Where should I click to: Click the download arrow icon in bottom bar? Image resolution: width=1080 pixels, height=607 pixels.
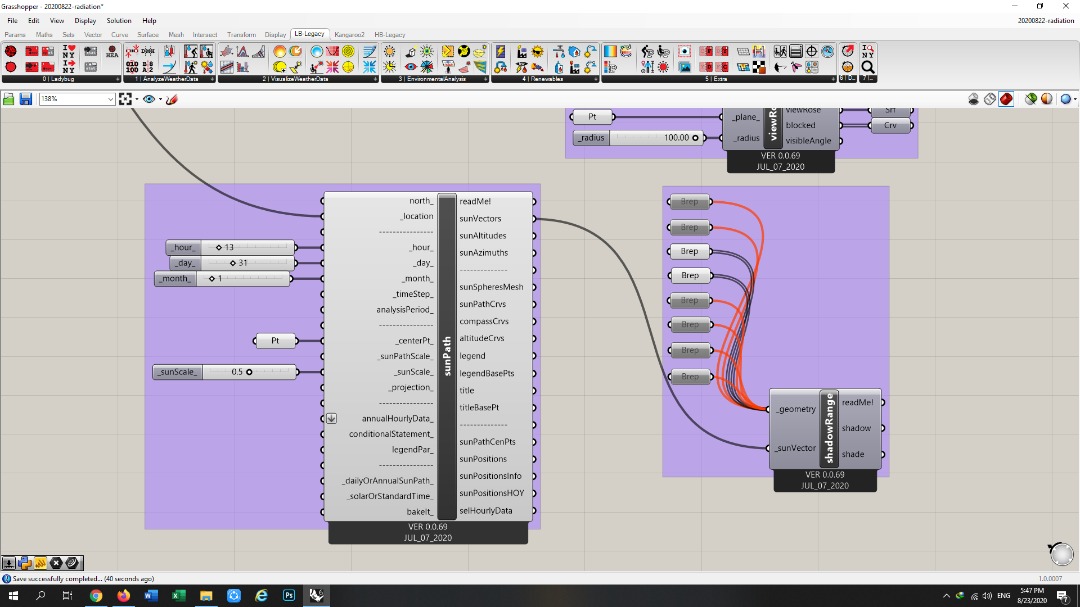point(8,563)
